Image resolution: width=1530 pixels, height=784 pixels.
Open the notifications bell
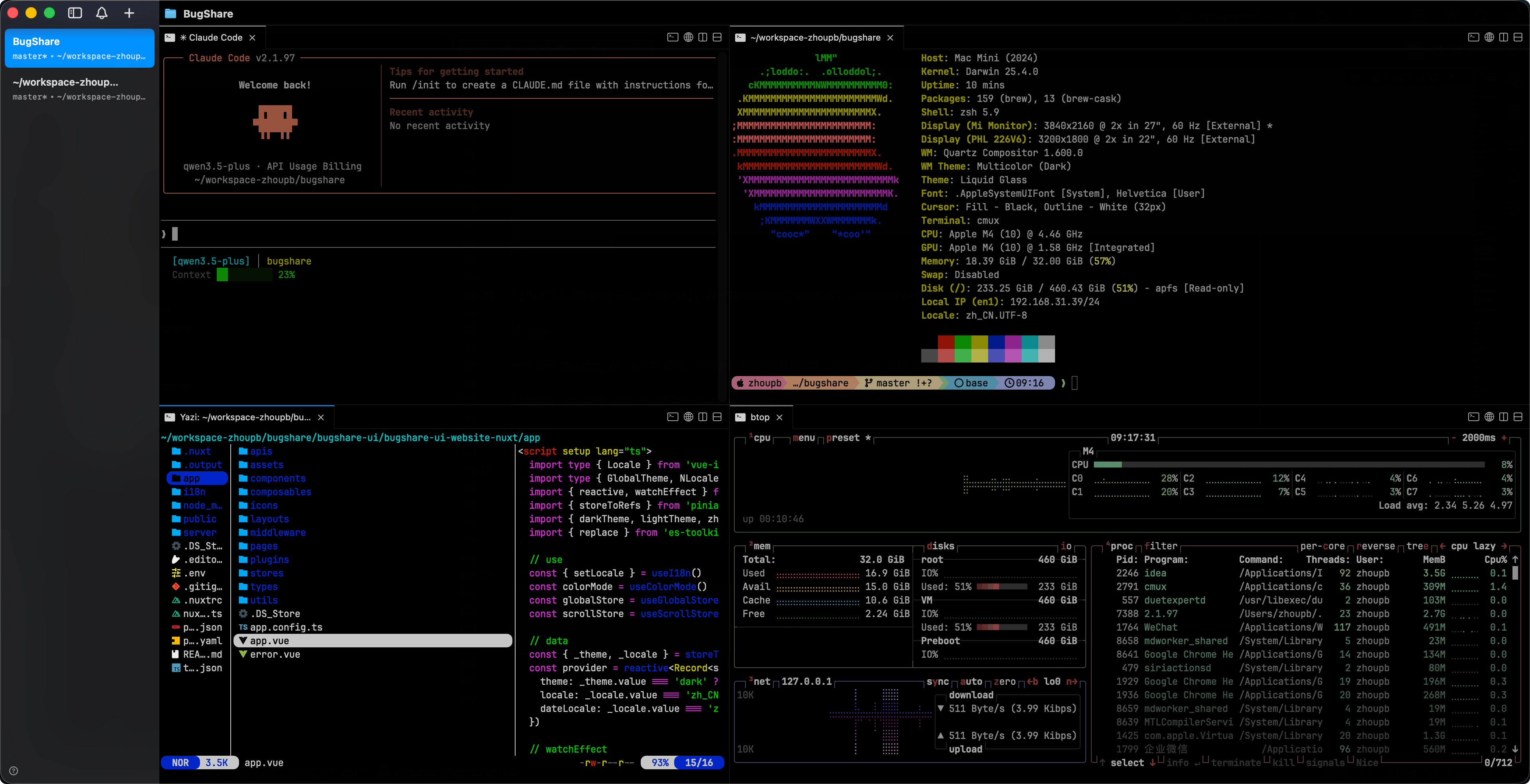(102, 13)
